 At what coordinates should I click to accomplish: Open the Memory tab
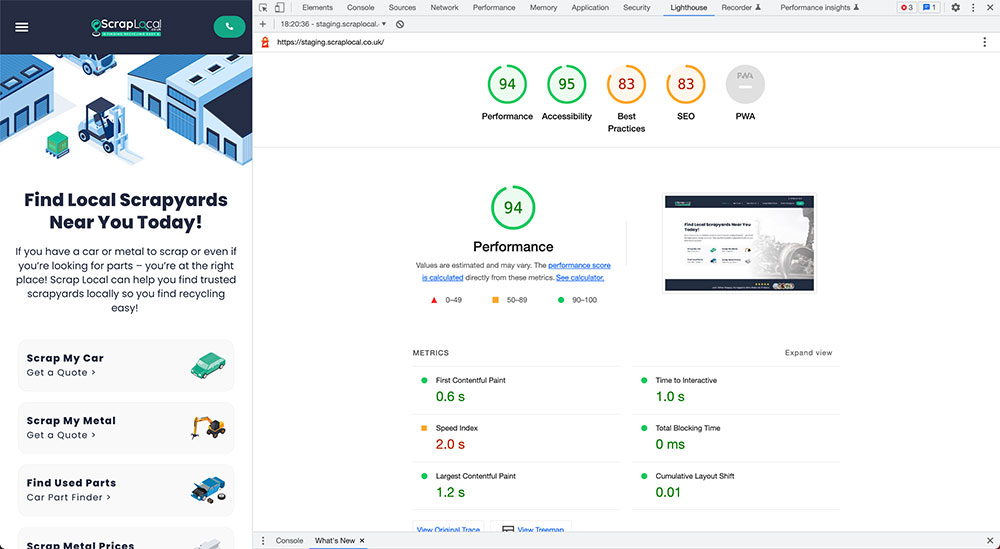(543, 8)
